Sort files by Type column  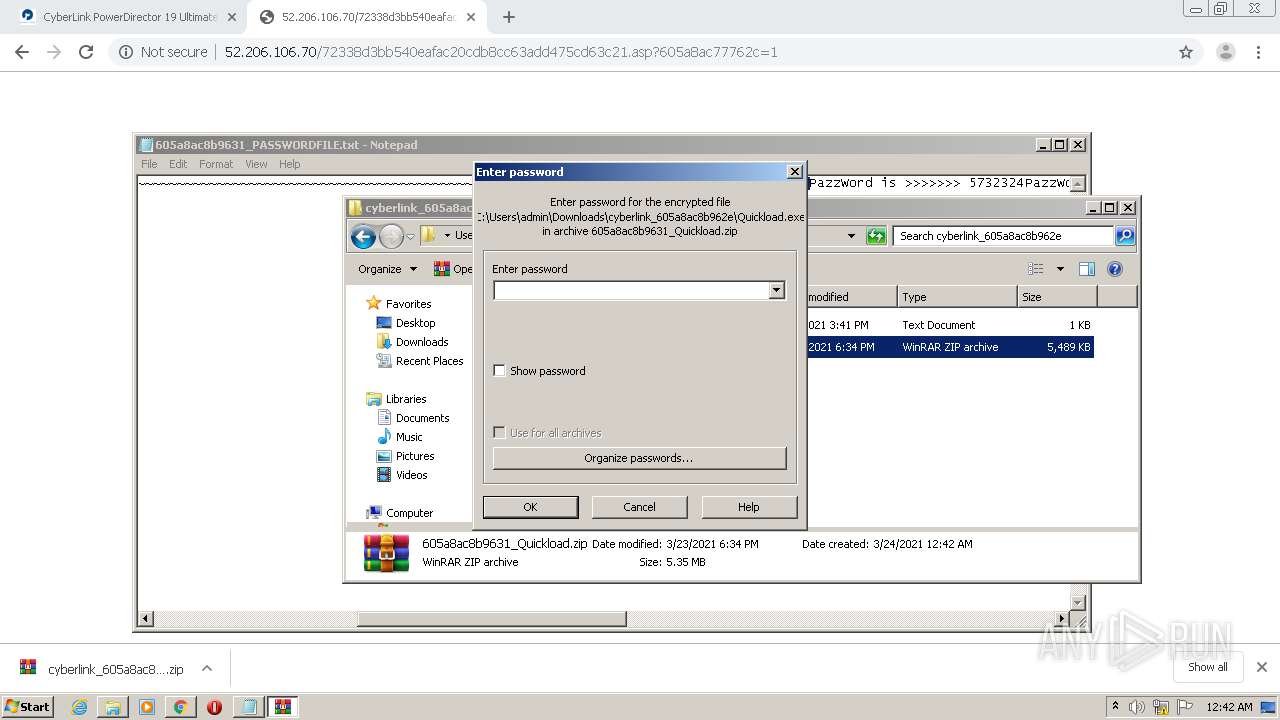[x=957, y=297]
